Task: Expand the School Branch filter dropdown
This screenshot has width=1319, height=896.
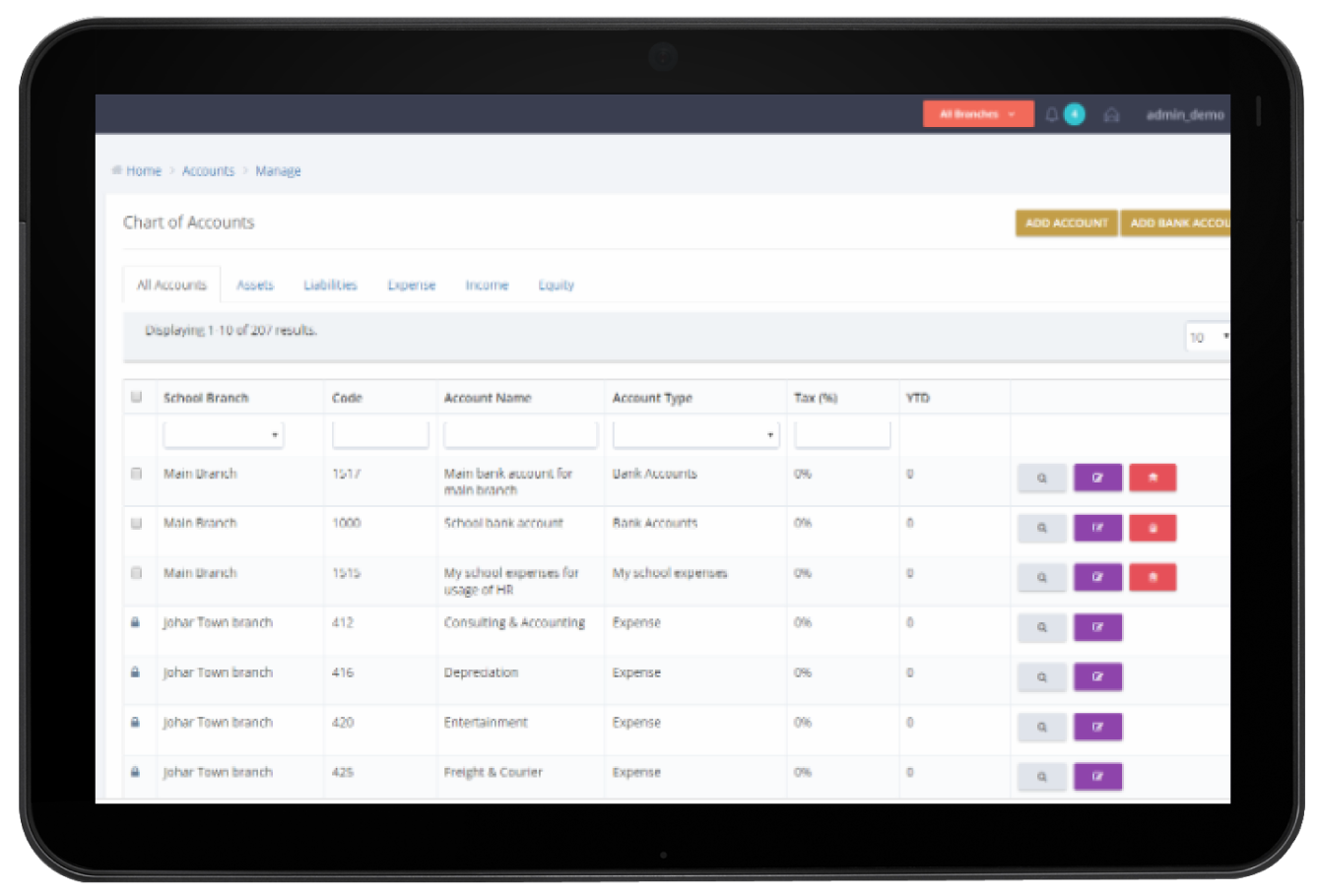Action: pos(223,433)
